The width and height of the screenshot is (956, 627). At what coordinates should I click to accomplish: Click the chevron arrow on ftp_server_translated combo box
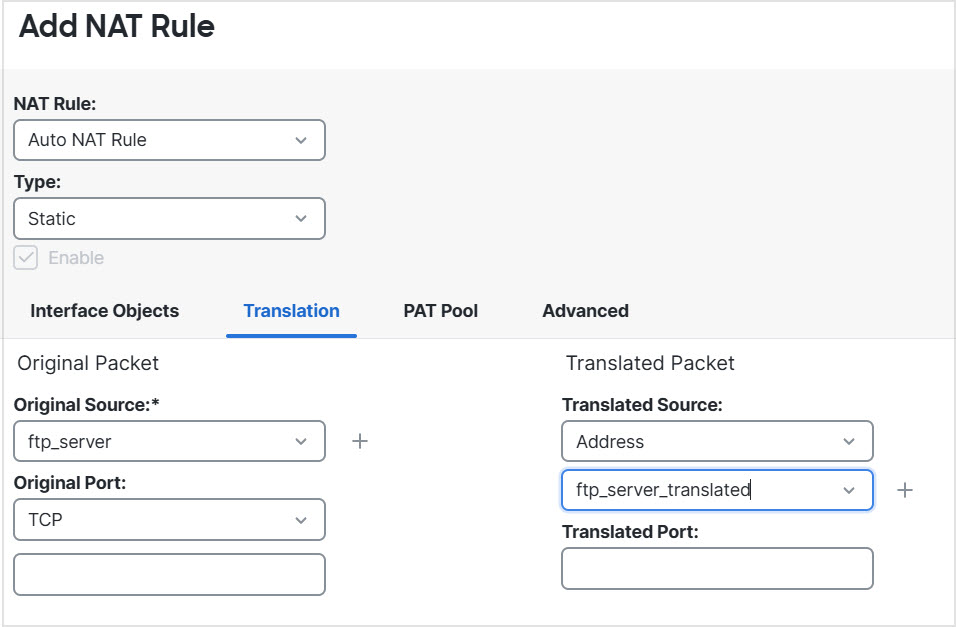point(849,490)
